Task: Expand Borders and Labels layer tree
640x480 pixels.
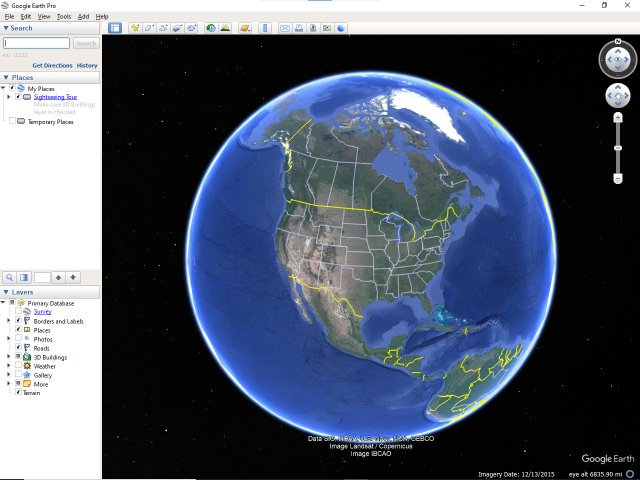Action: 9,321
